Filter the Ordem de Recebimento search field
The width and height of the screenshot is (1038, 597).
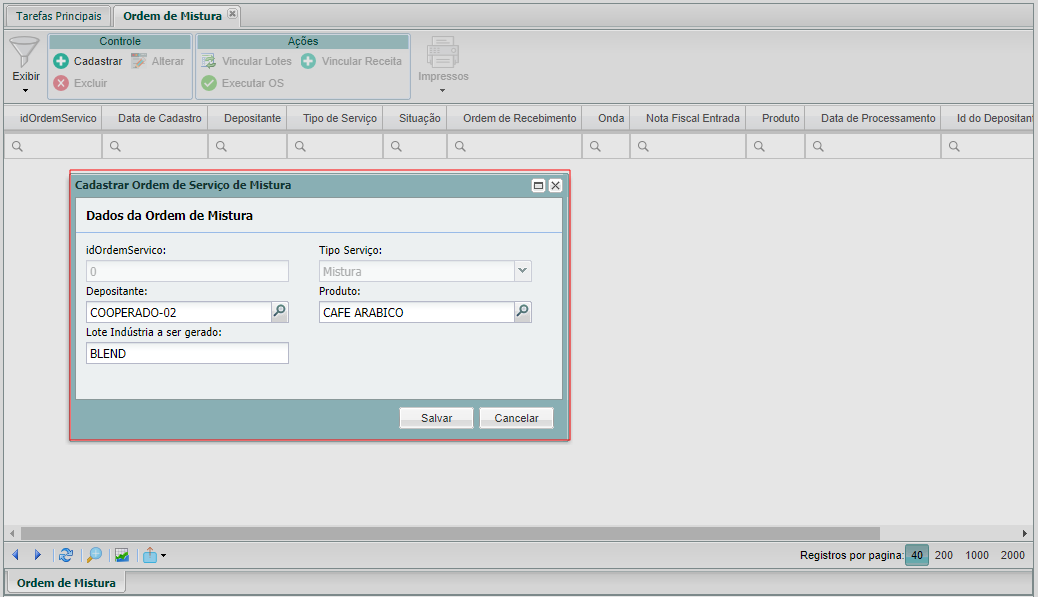pyautogui.click(x=514, y=146)
